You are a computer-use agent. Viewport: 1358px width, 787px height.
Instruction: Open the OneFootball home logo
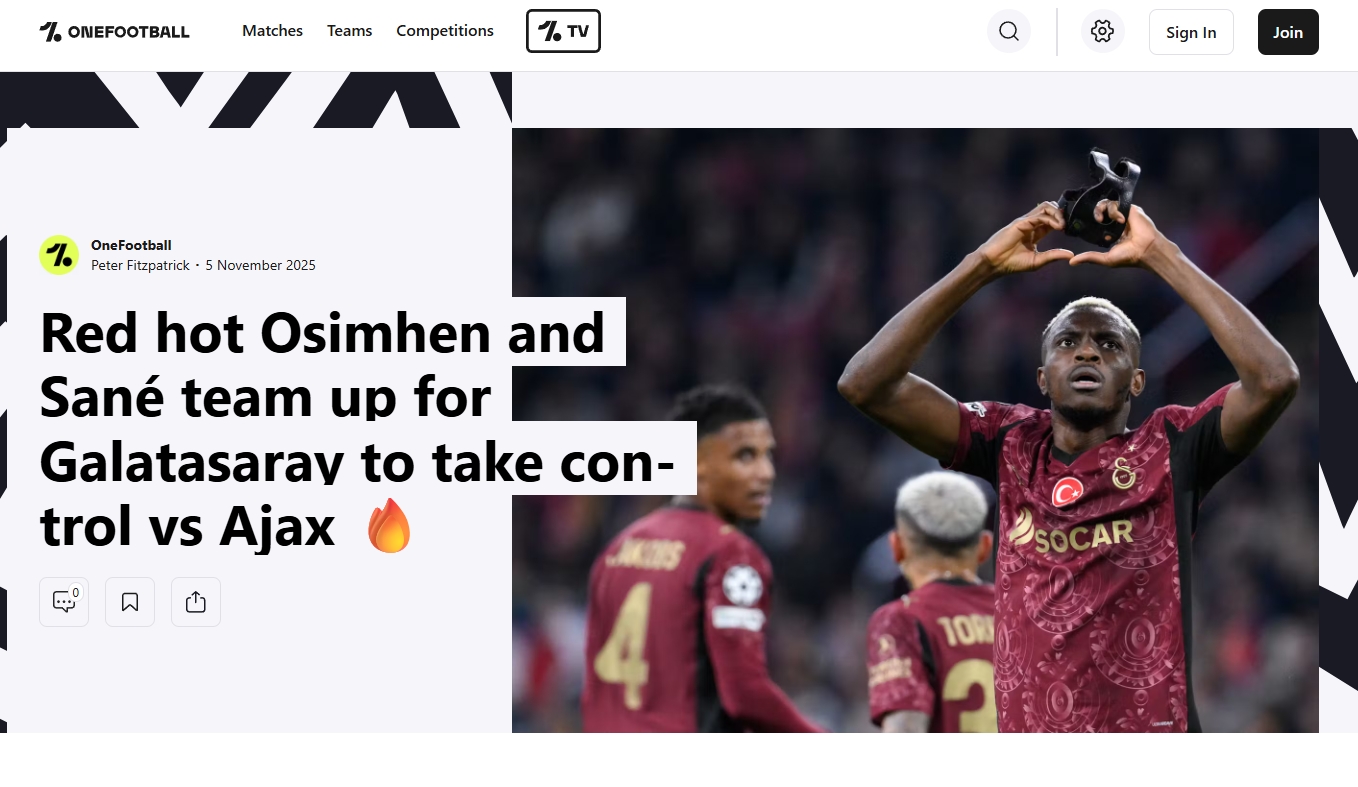114,31
